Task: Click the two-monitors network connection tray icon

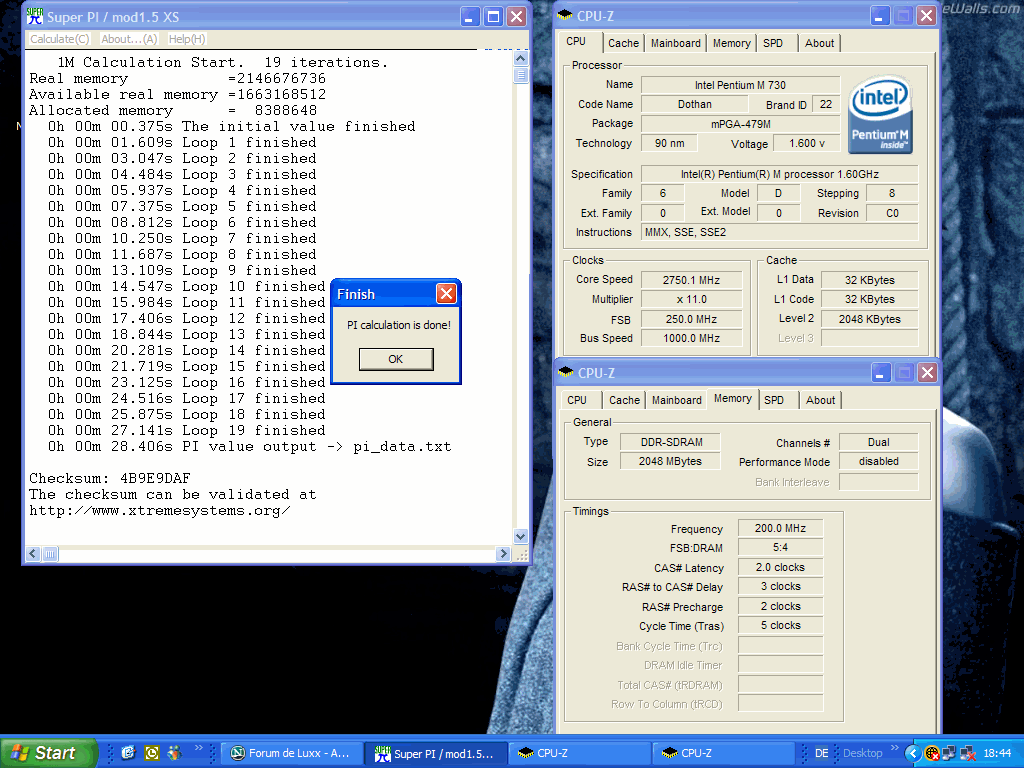Action: pyautogui.click(x=950, y=753)
